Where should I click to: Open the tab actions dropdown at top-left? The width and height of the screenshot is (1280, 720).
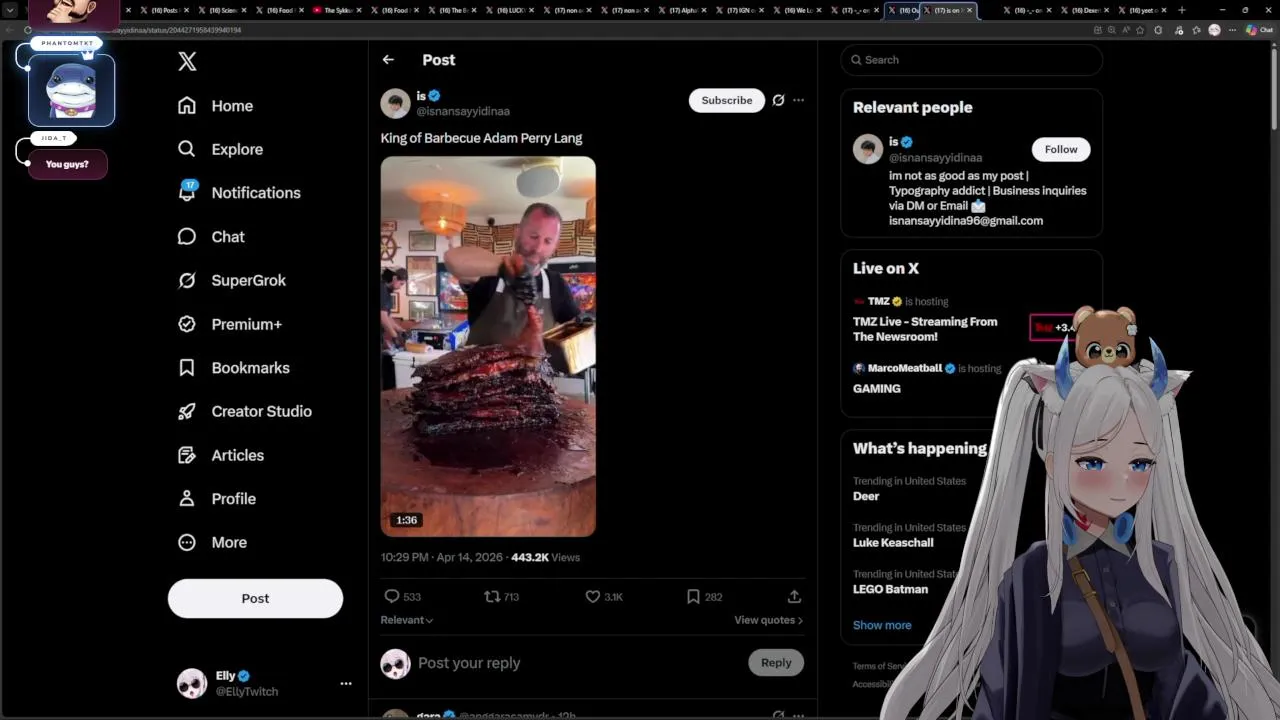click(11, 10)
